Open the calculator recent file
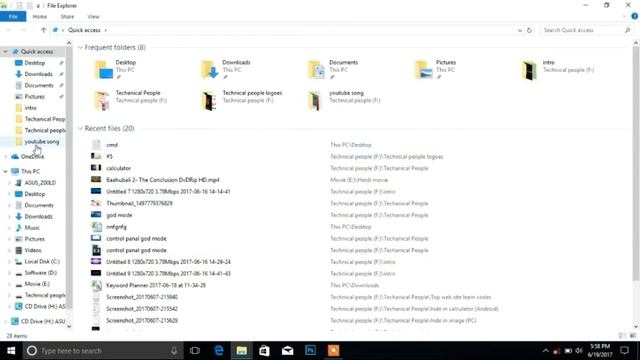This screenshot has height=360, width=640. point(118,168)
